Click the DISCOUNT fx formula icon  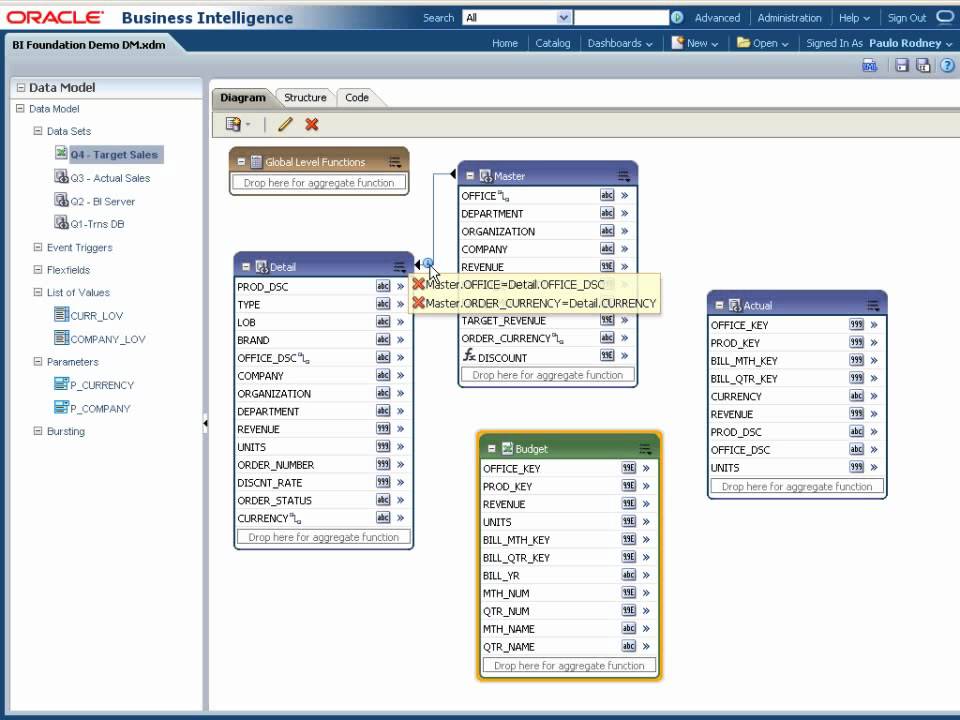tap(469, 355)
